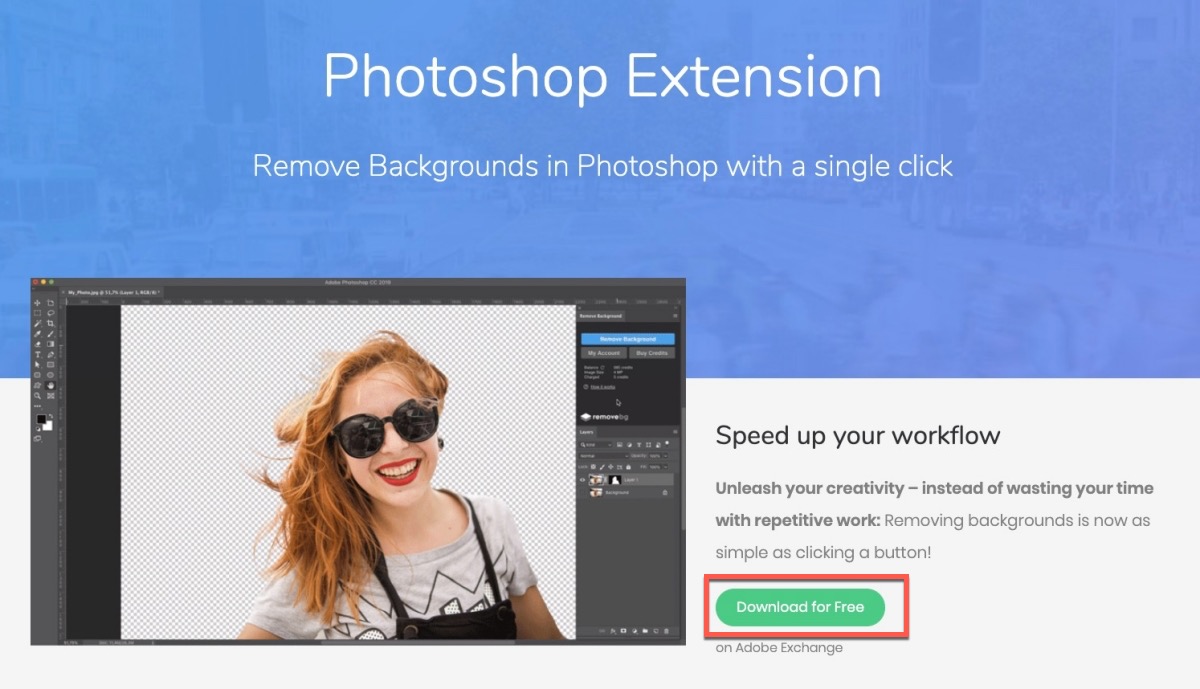Image resolution: width=1200 pixels, height=689 pixels.
Task: Open the Layers panel menu icon
Action: (675, 432)
